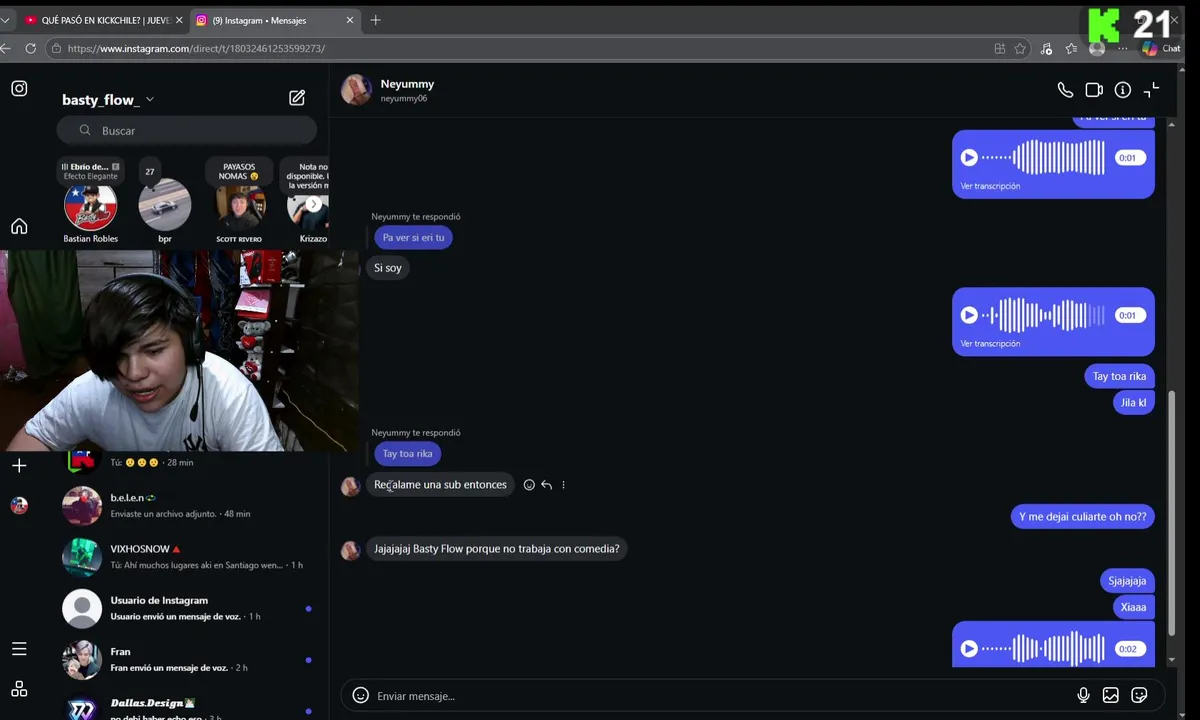Open the browser favorites list icon

1071,48
